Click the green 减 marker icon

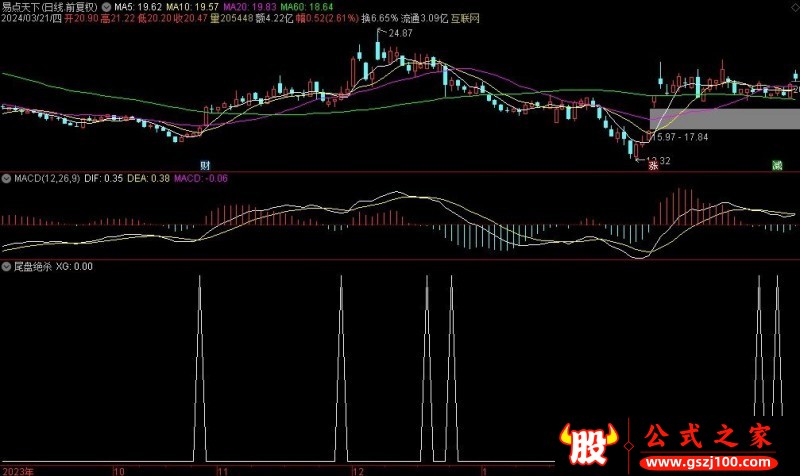coord(775,165)
